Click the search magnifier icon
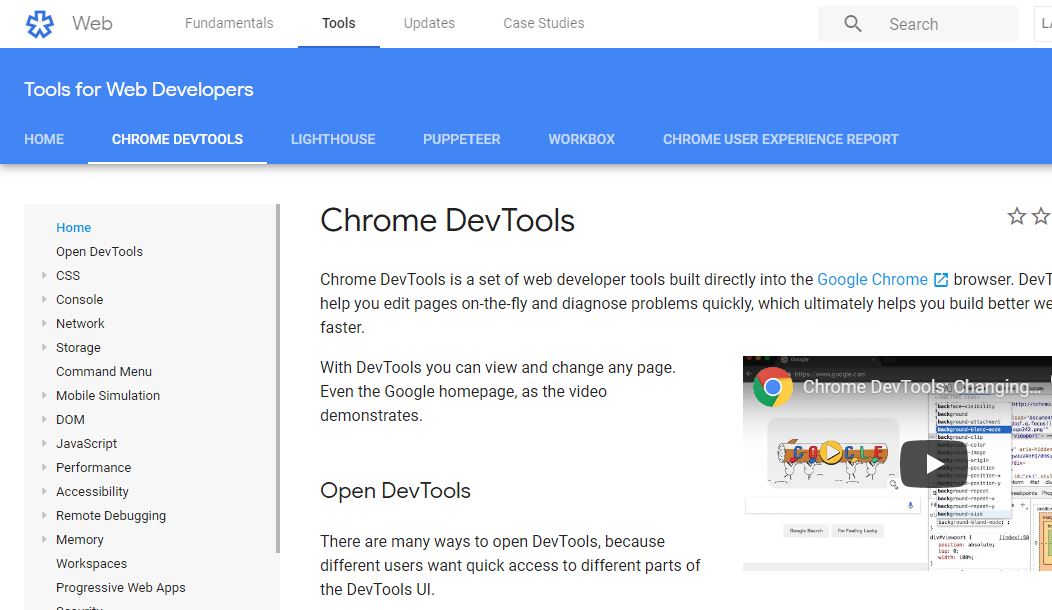This screenshot has height=610, width=1052. (x=852, y=24)
